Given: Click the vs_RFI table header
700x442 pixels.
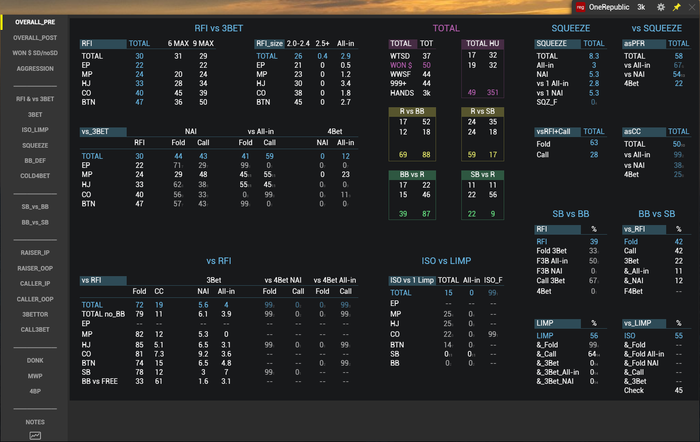Looking at the screenshot, I should click(x=644, y=229).
